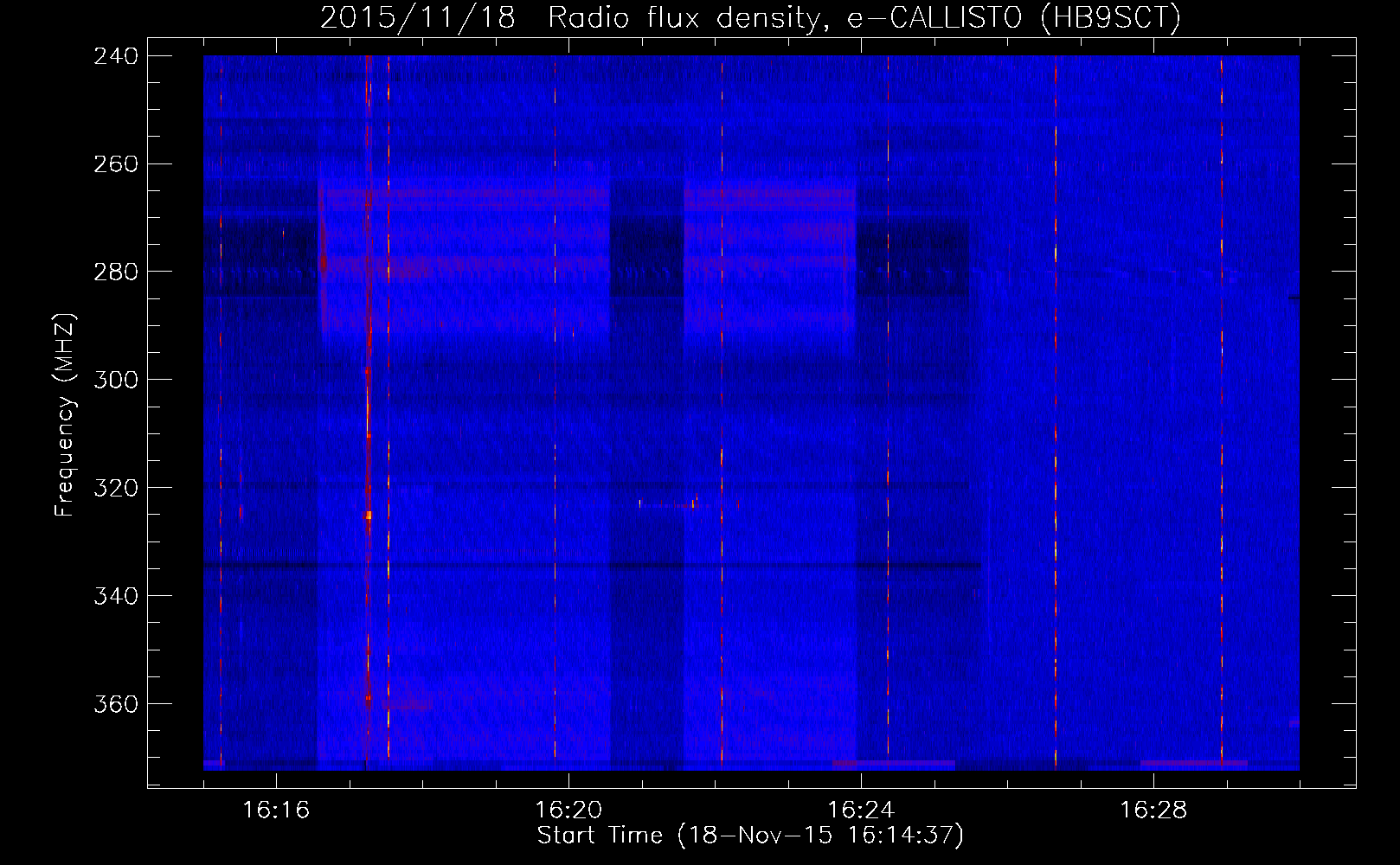Click the bright burst spot near 325 MHz
This screenshot has height=865, width=1400.
coord(368,516)
